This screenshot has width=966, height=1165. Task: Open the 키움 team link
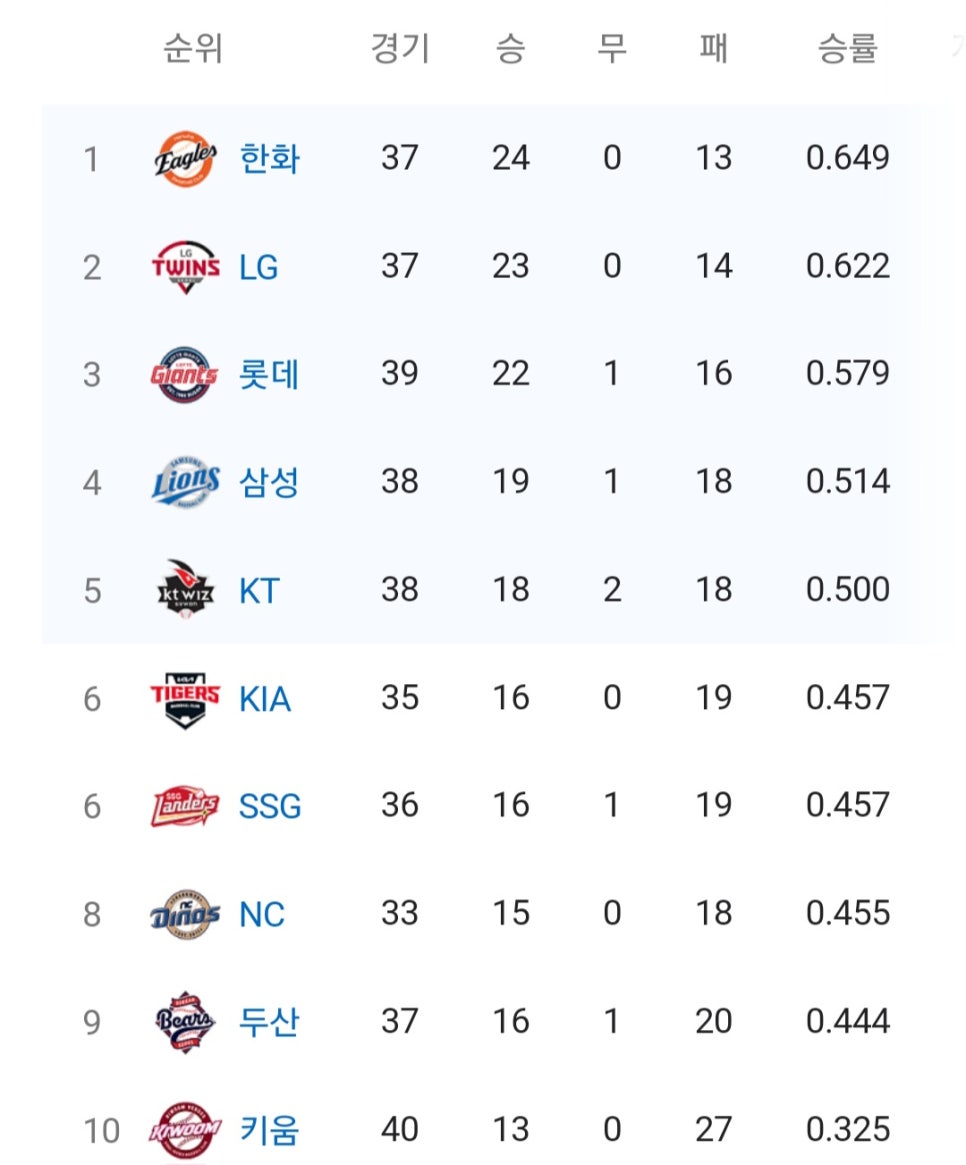click(x=269, y=1130)
